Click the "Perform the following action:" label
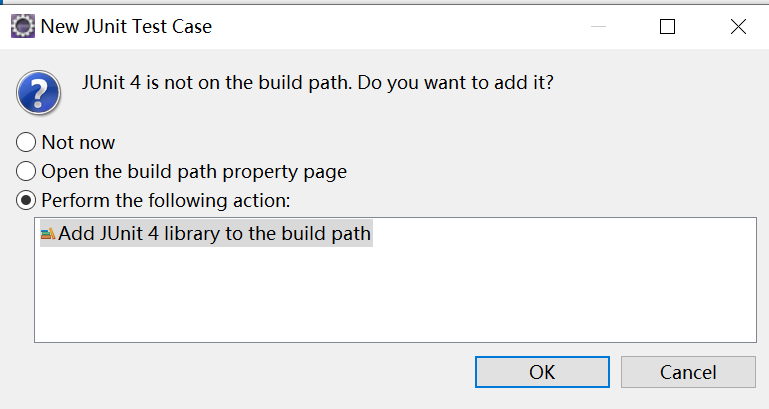 coord(165,200)
